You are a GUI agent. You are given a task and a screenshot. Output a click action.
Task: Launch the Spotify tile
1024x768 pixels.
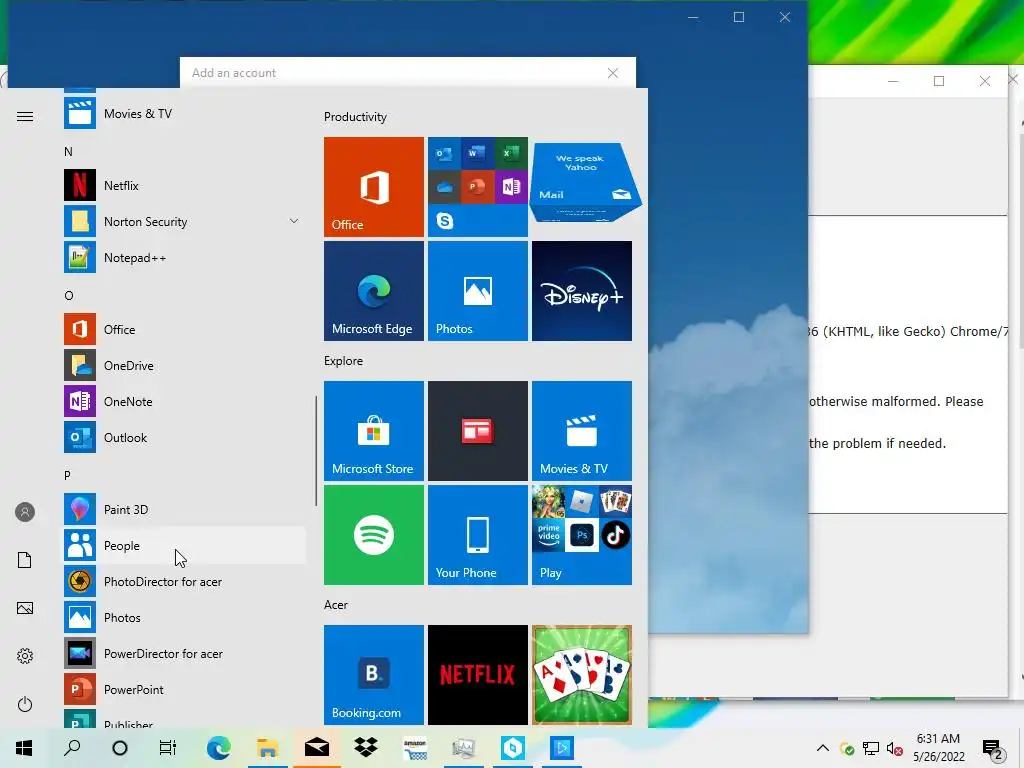coord(374,535)
